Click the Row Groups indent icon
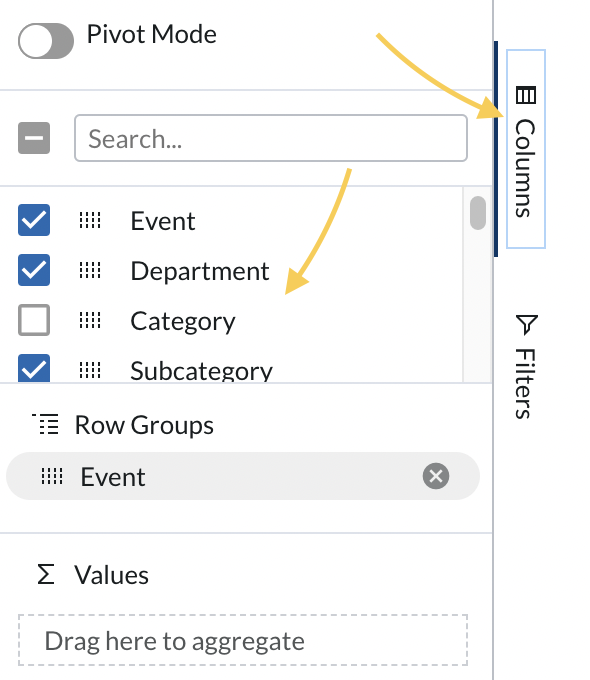 pos(46,424)
